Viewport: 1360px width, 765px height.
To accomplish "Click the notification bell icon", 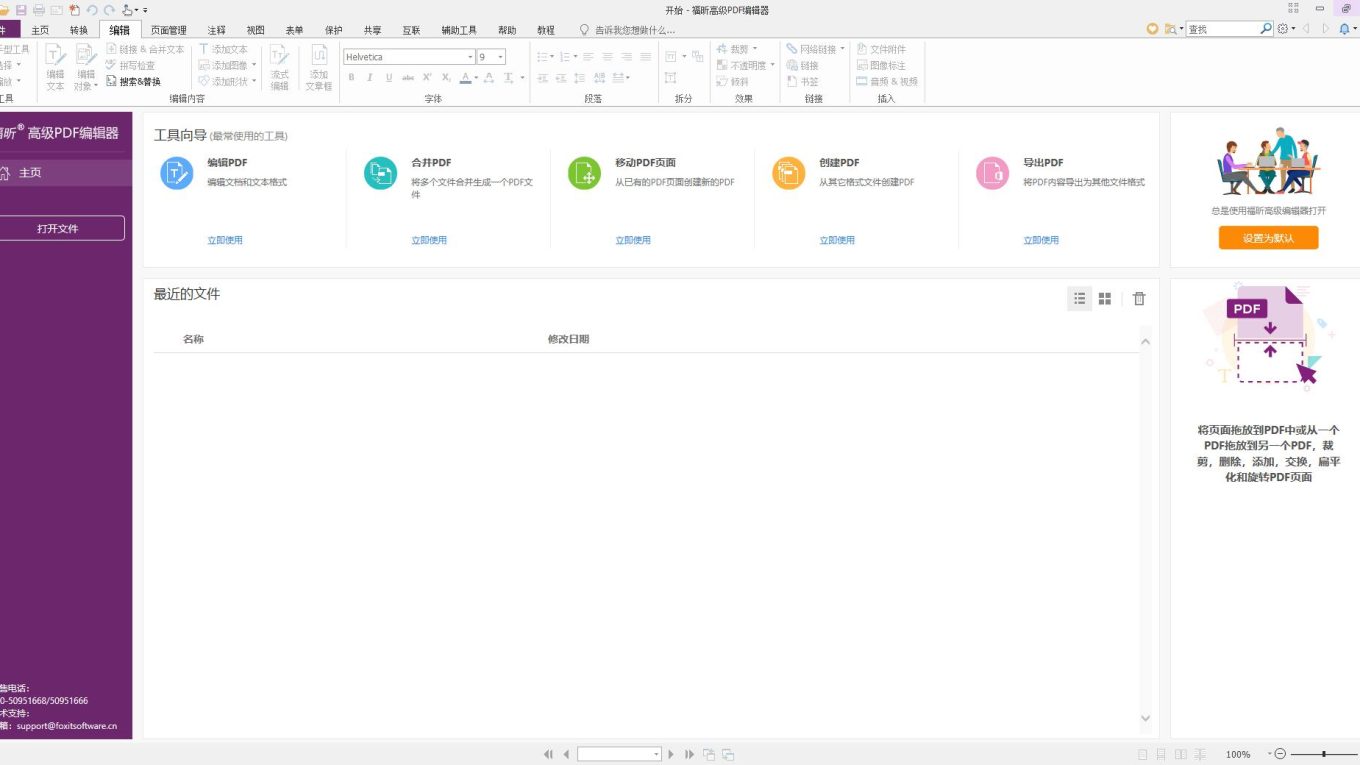I will click(1344, 29).
